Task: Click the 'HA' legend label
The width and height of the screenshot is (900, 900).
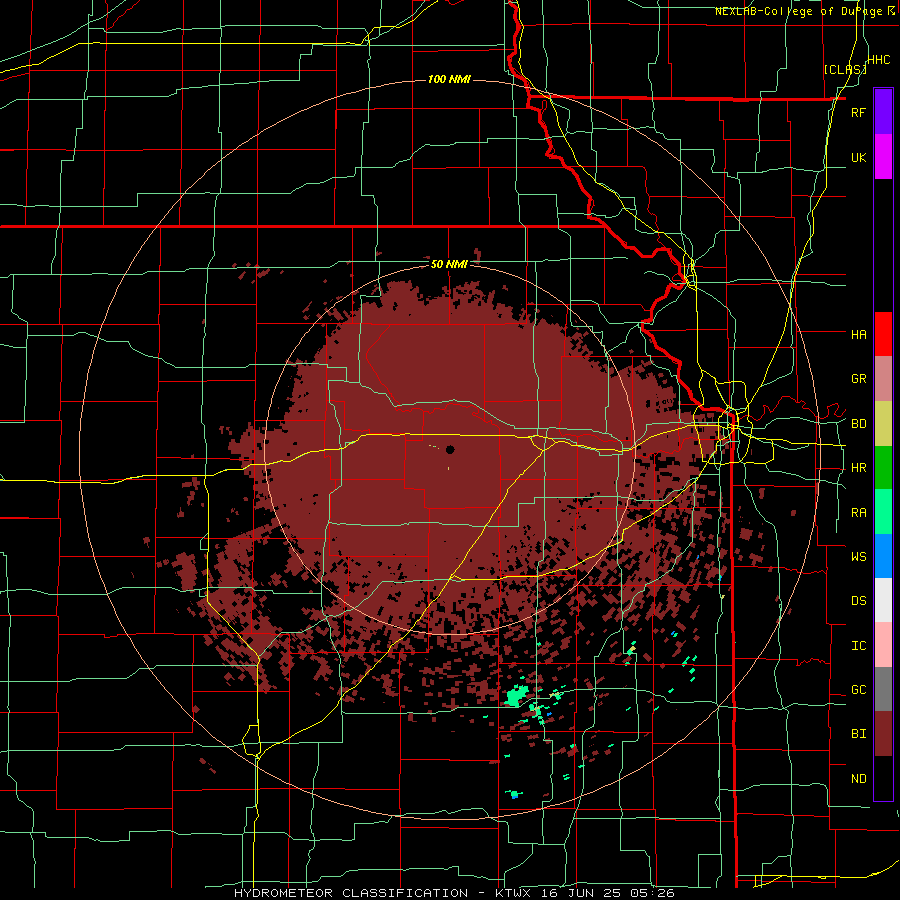Action: 858,334
